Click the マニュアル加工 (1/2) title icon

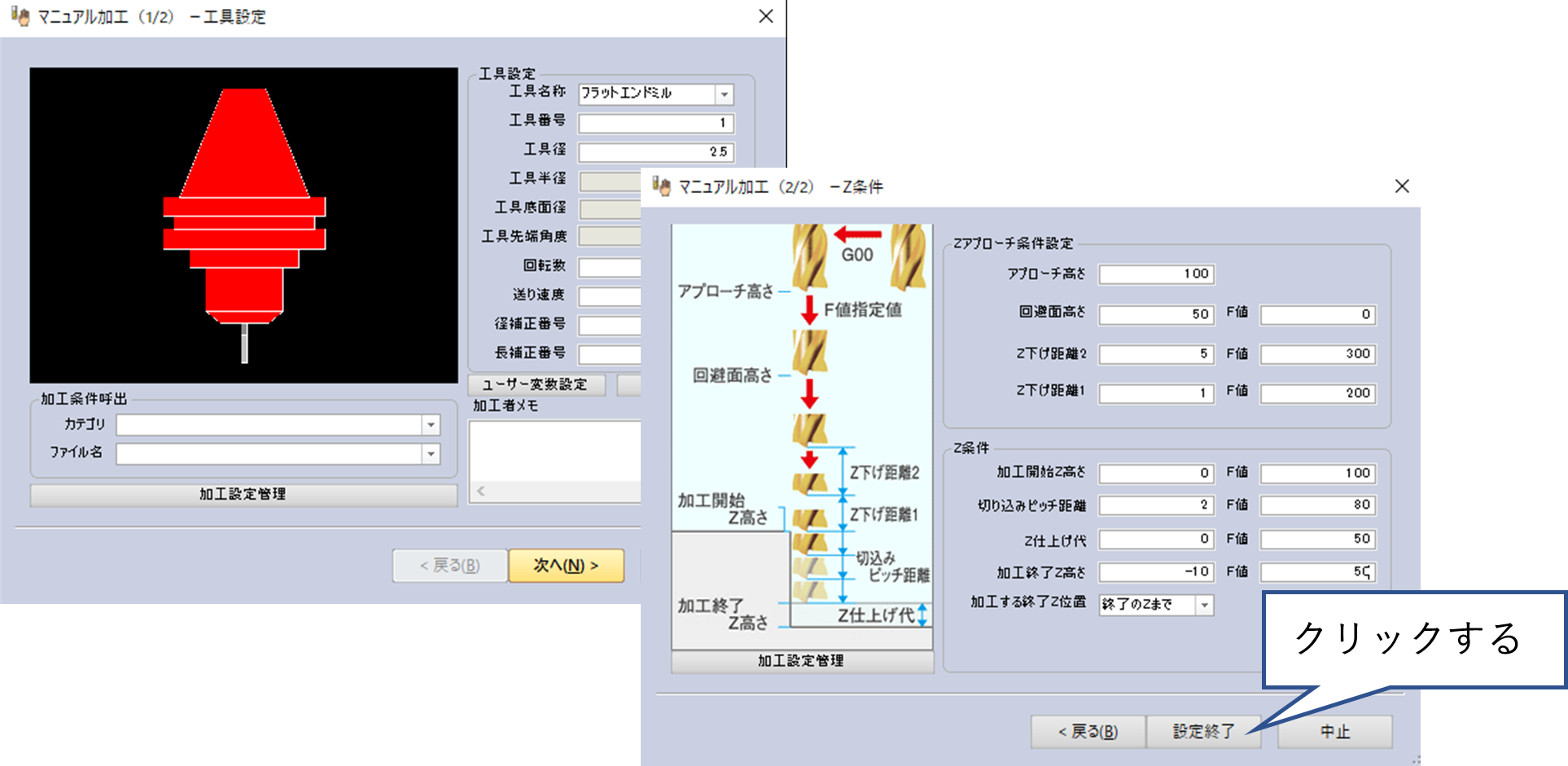[20, 16]
